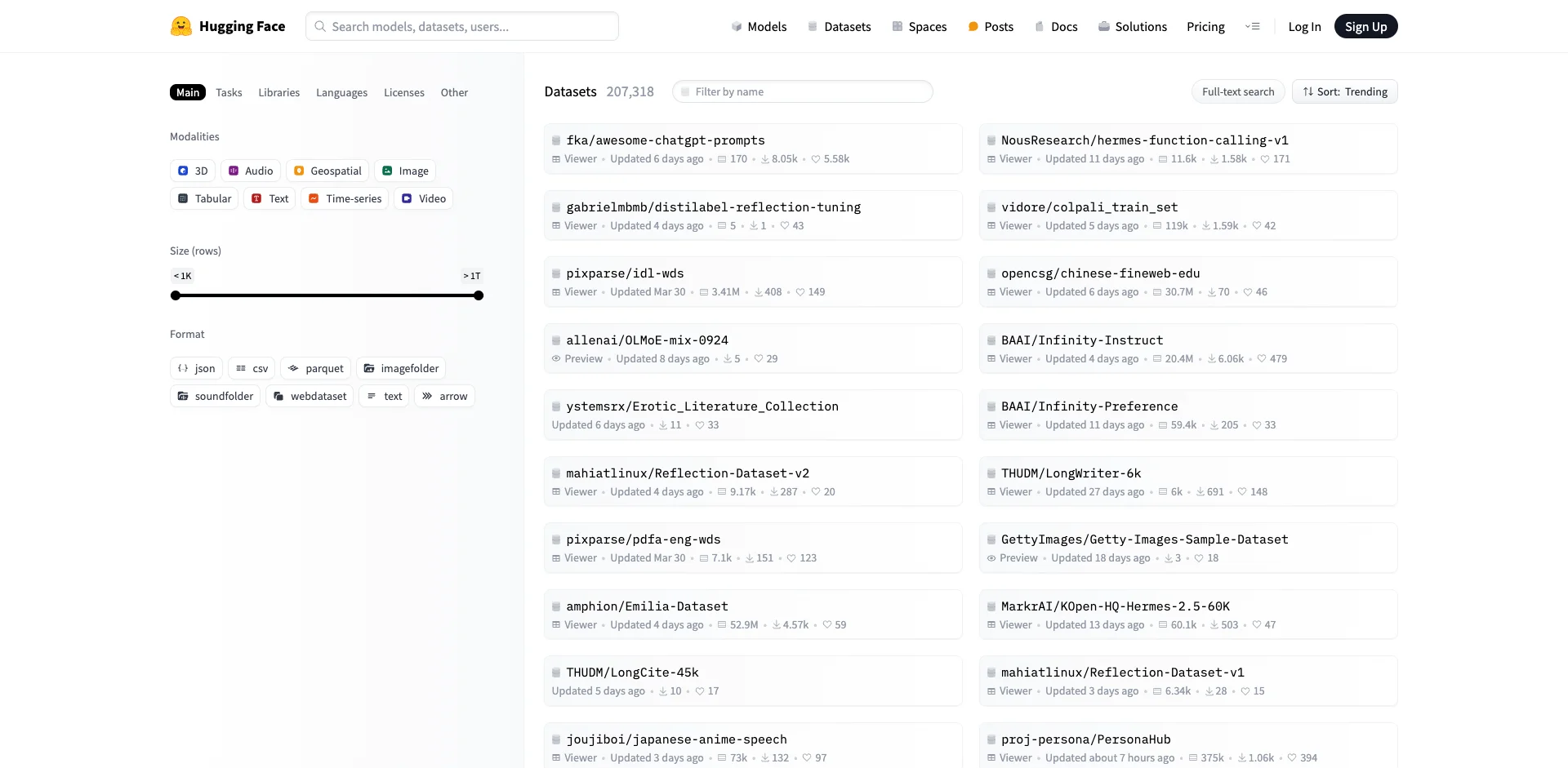Select the text format filter

384,396
